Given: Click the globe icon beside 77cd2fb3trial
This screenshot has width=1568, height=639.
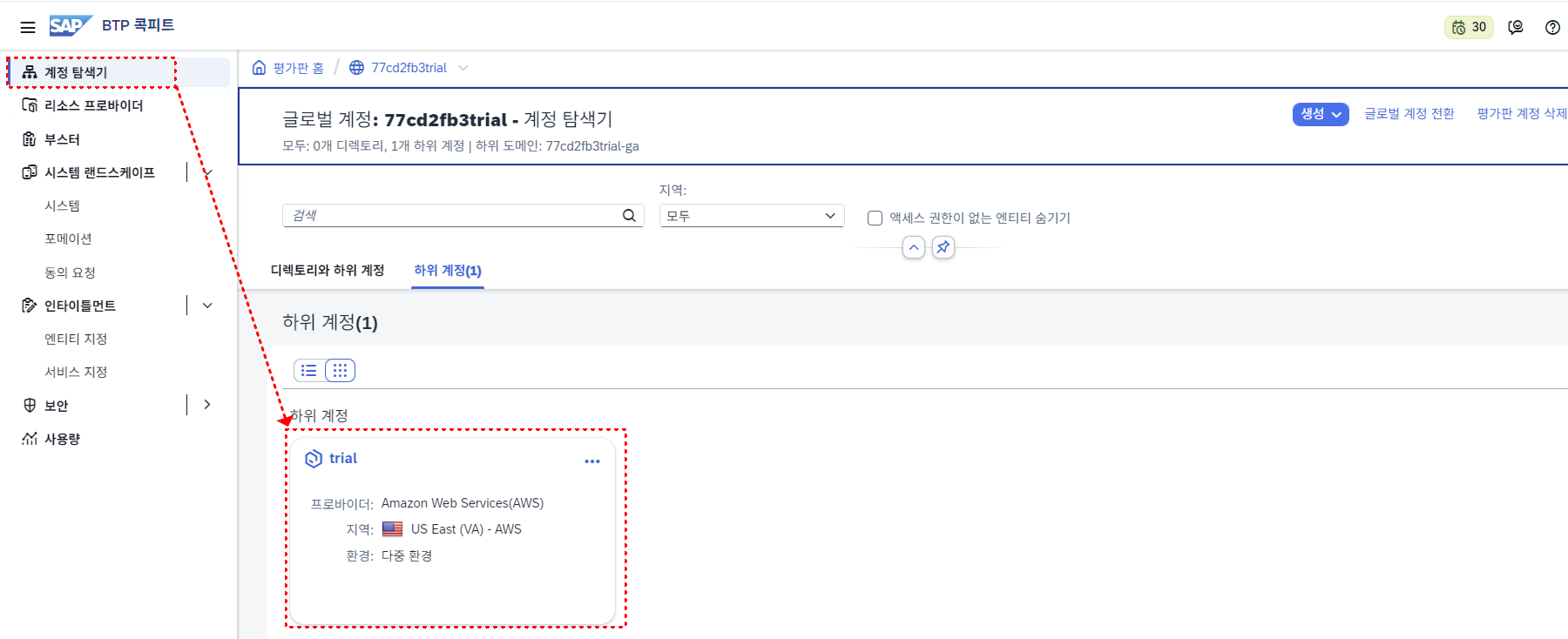Looking at the screenshot, I should coord(356,67).
